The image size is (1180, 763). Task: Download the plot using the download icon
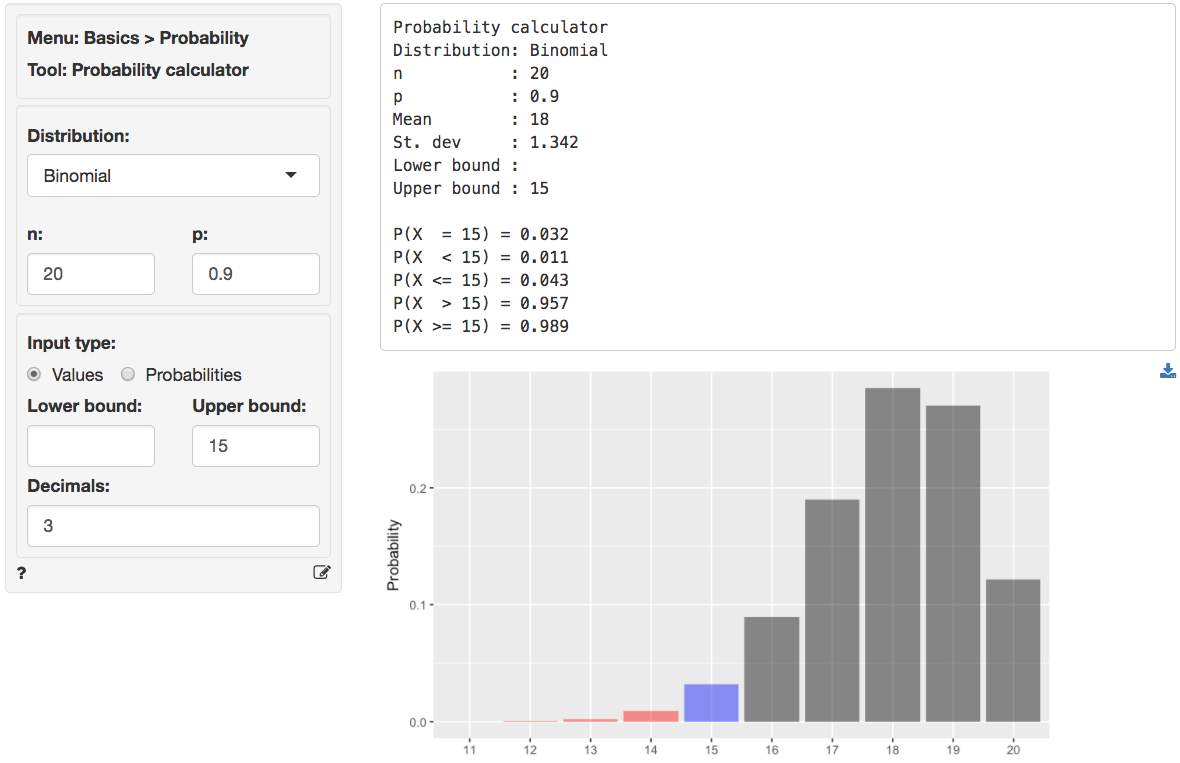pyautogui.click(x=1167, y=372)
